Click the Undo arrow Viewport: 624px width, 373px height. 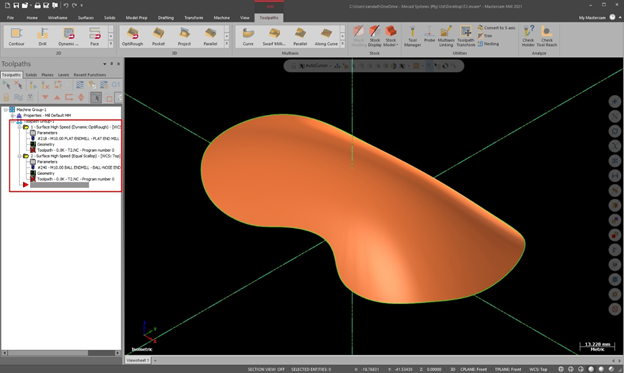tap(66, 6)
